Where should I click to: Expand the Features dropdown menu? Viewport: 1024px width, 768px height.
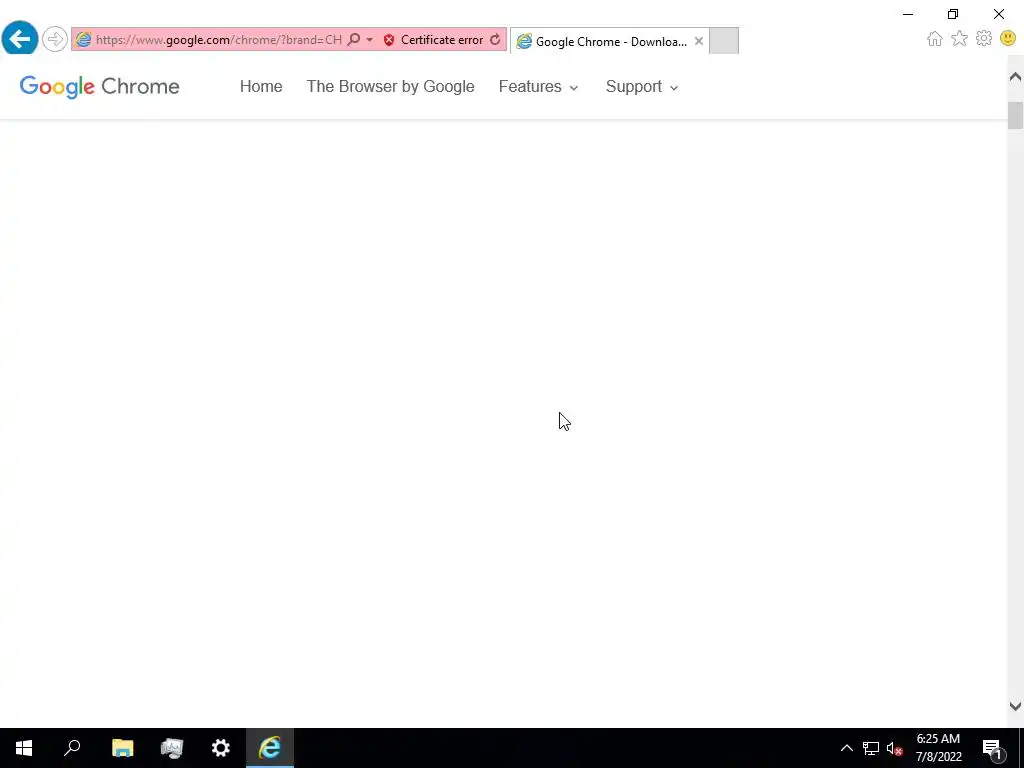[538, 87]
